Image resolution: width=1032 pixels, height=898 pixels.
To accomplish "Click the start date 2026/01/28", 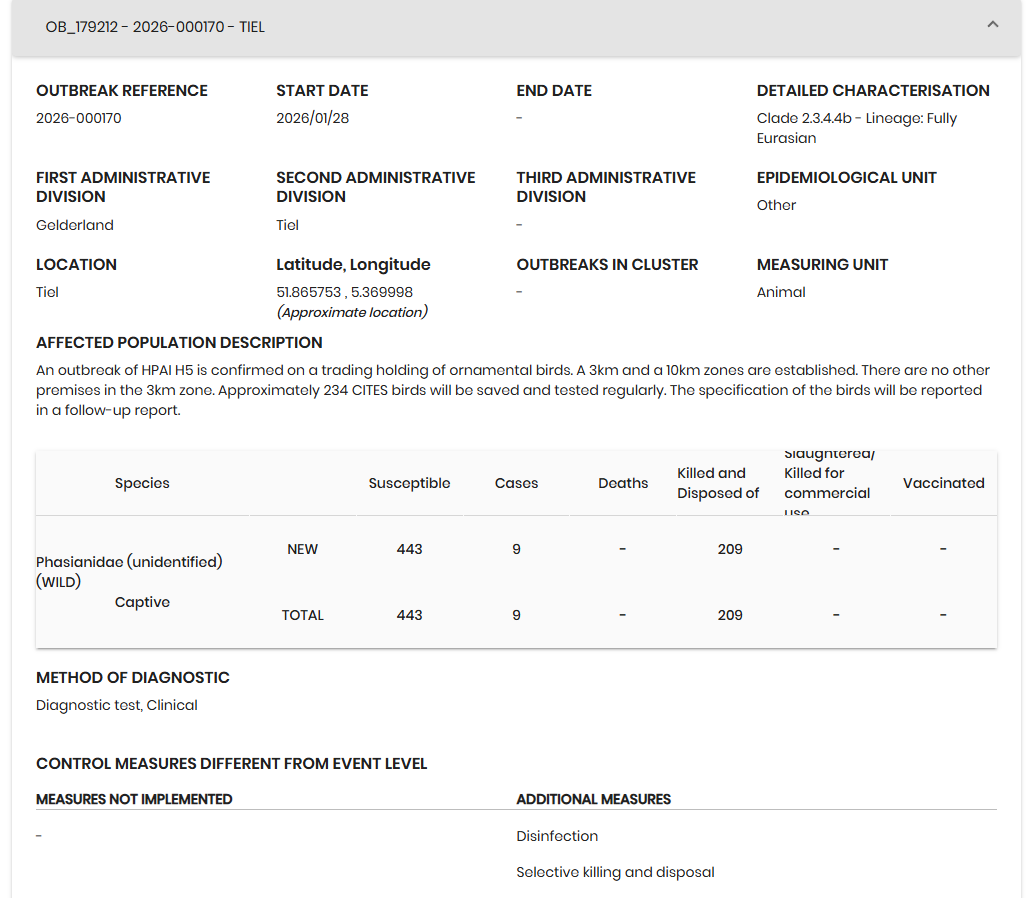I will click(x=312, y=118).
